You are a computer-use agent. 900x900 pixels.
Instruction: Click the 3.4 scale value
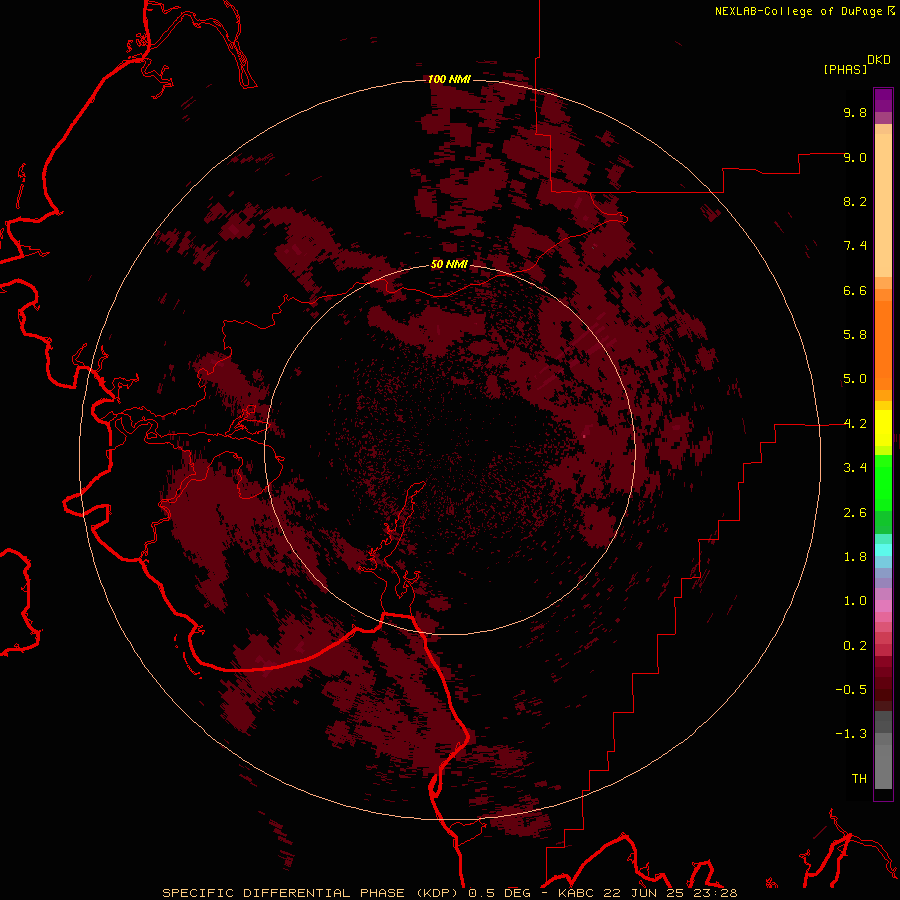tap(855, 468)
